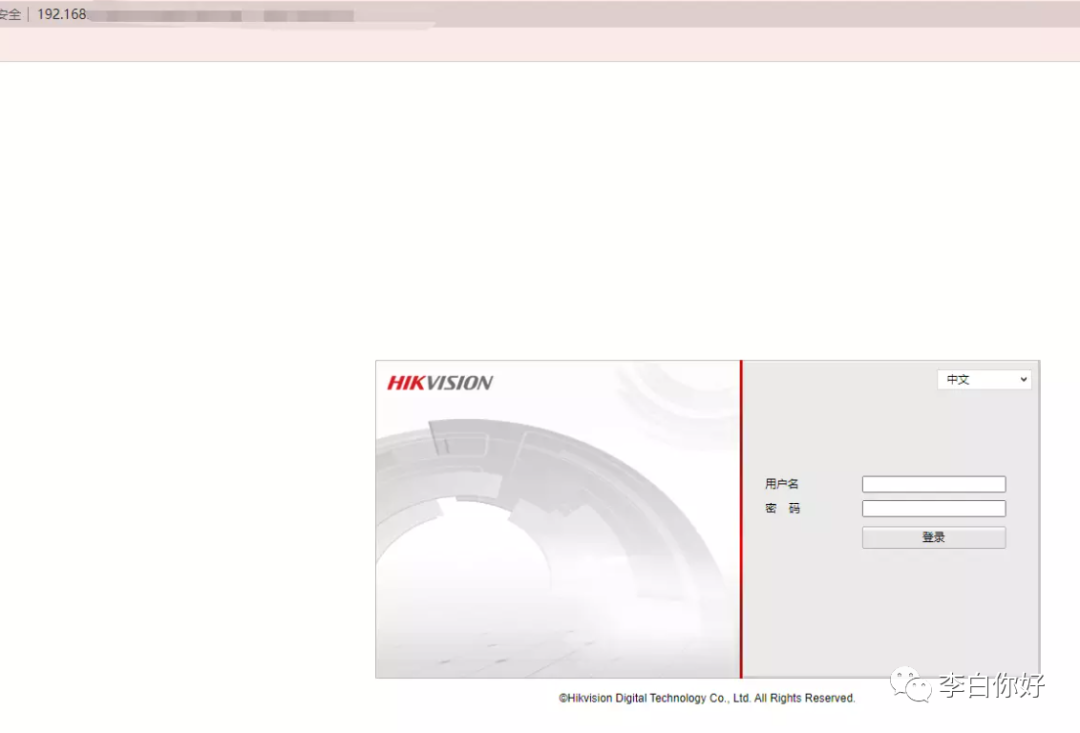Screen dimensions: 1080x733
Task: Click the 密码 label text
Action: 782,508
